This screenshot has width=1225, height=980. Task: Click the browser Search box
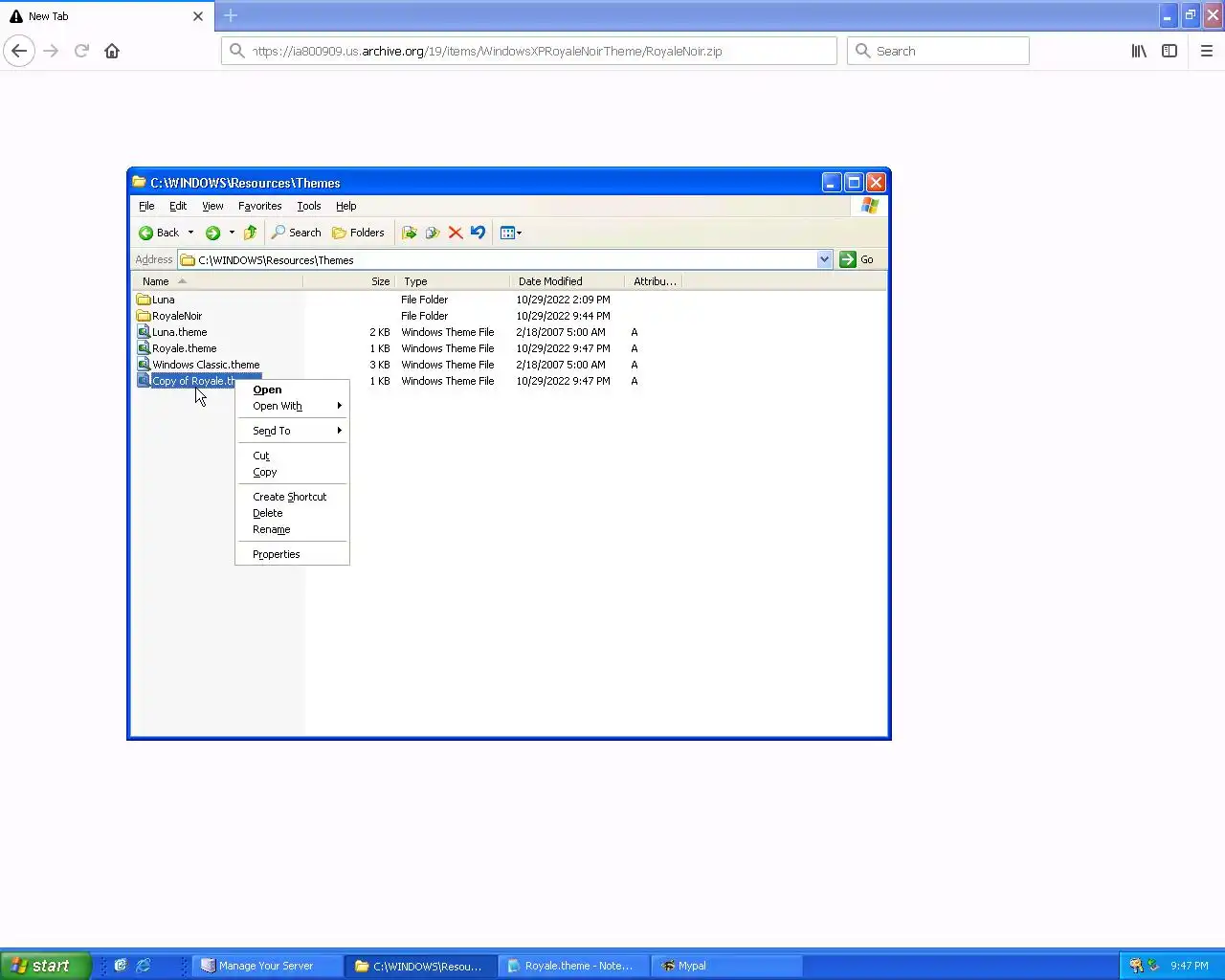click(x=938, y=51)
